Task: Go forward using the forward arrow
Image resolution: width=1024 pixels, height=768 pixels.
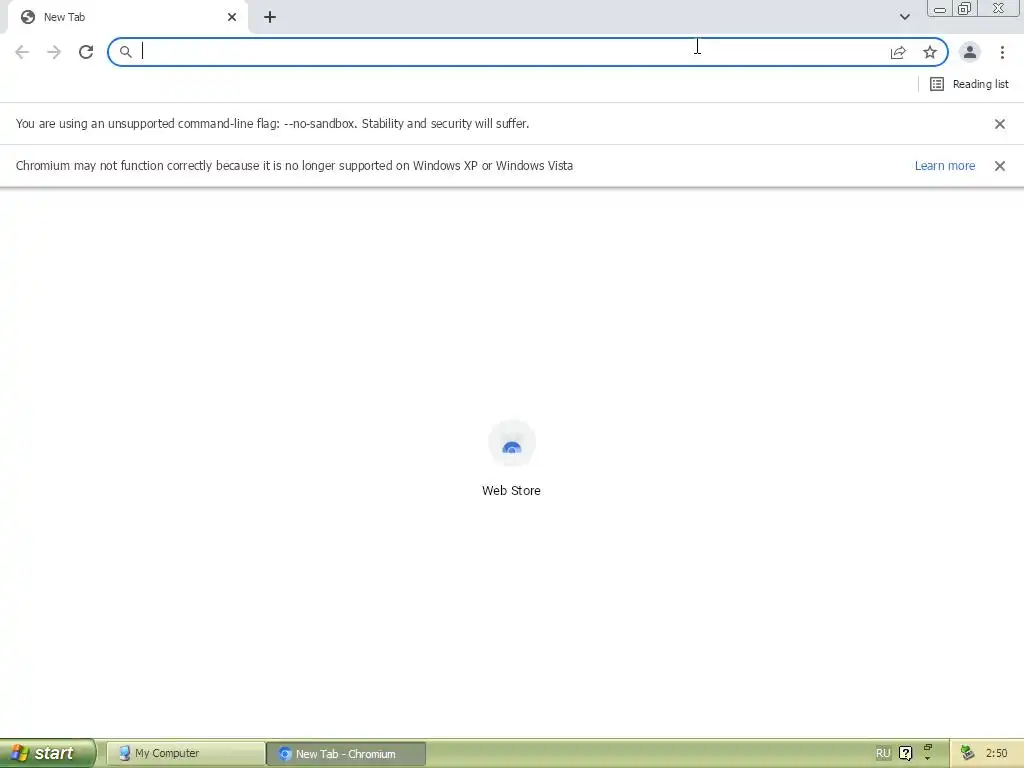Action: point(54,52)
